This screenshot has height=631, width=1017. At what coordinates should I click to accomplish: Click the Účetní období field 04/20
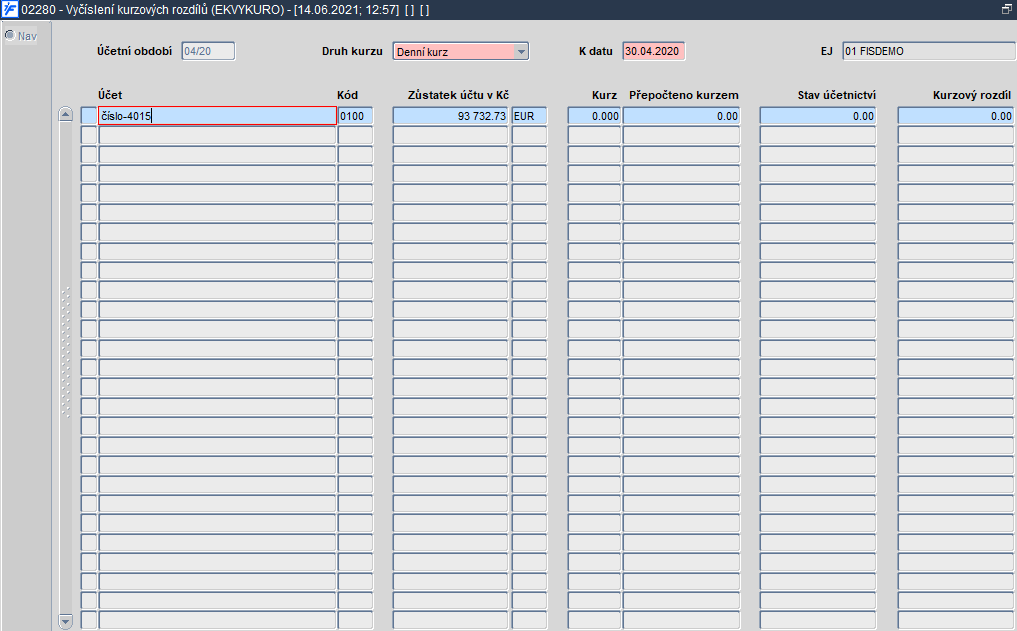[x=208, y=51]
